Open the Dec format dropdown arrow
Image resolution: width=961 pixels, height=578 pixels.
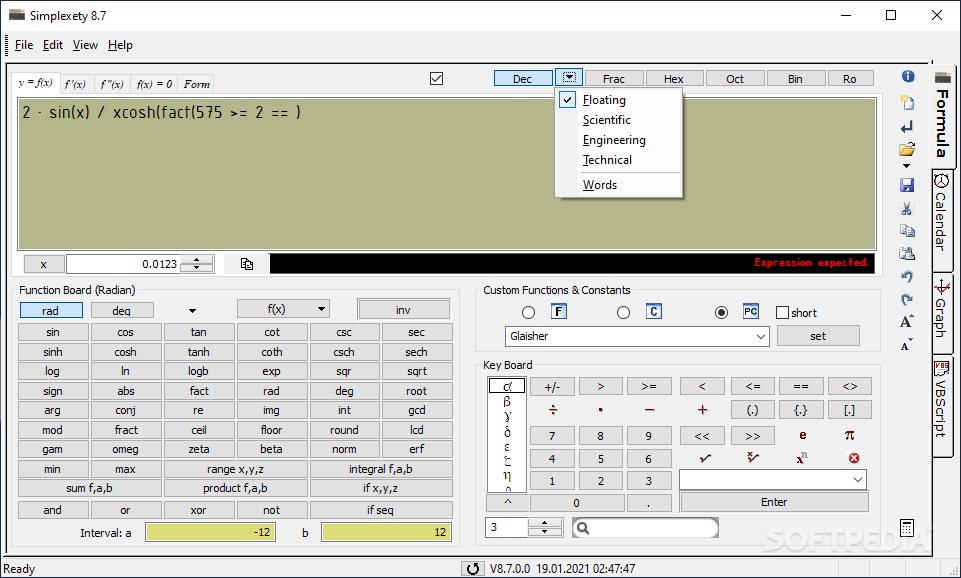569,78
